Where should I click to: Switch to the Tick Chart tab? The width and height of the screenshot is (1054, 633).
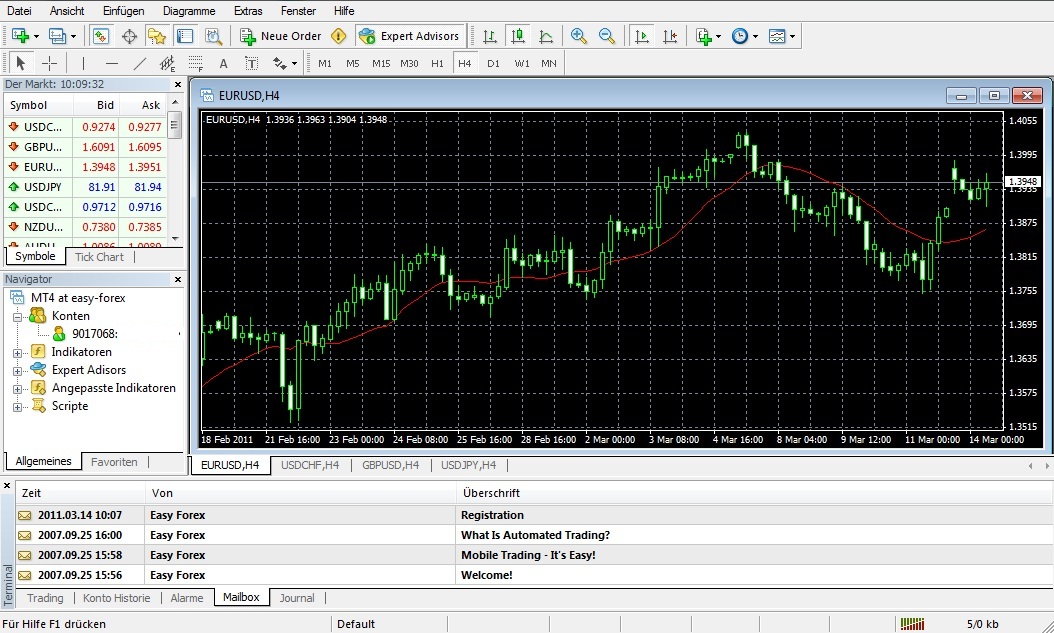(99, 257)
